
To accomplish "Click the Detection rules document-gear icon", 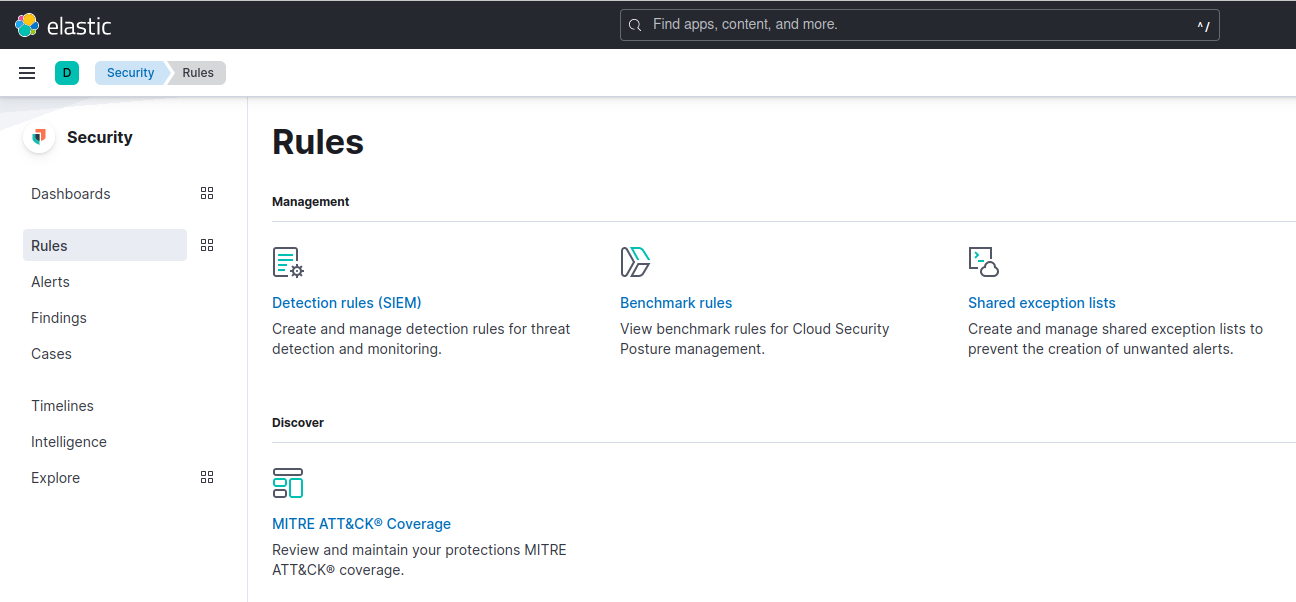I will (288, 262).
